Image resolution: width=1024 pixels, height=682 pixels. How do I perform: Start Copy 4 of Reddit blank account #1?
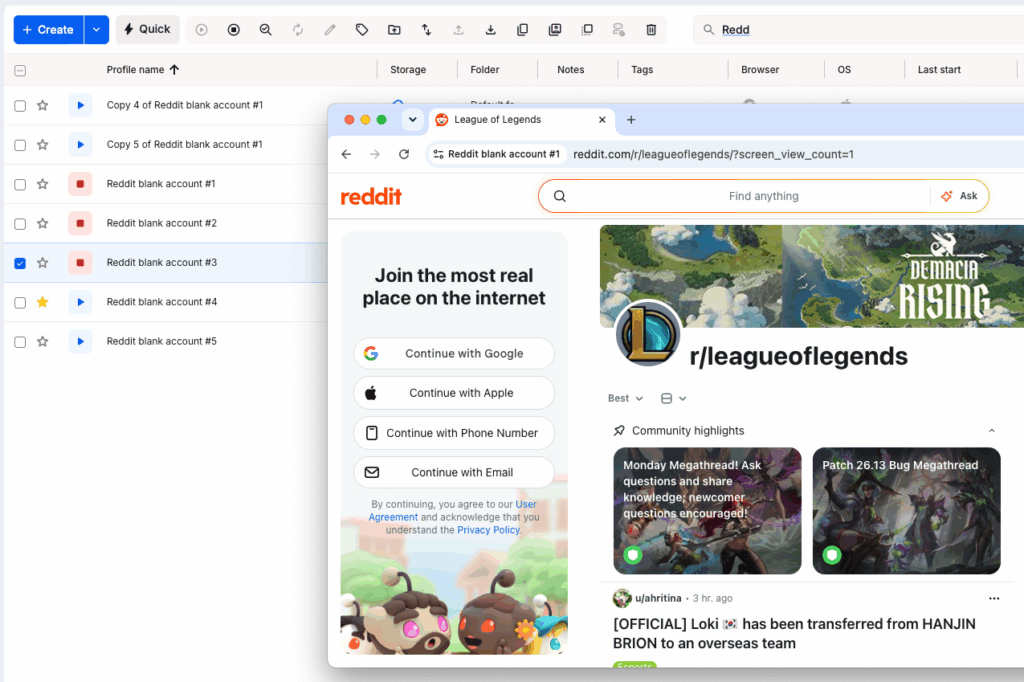[x=80, y=105]
